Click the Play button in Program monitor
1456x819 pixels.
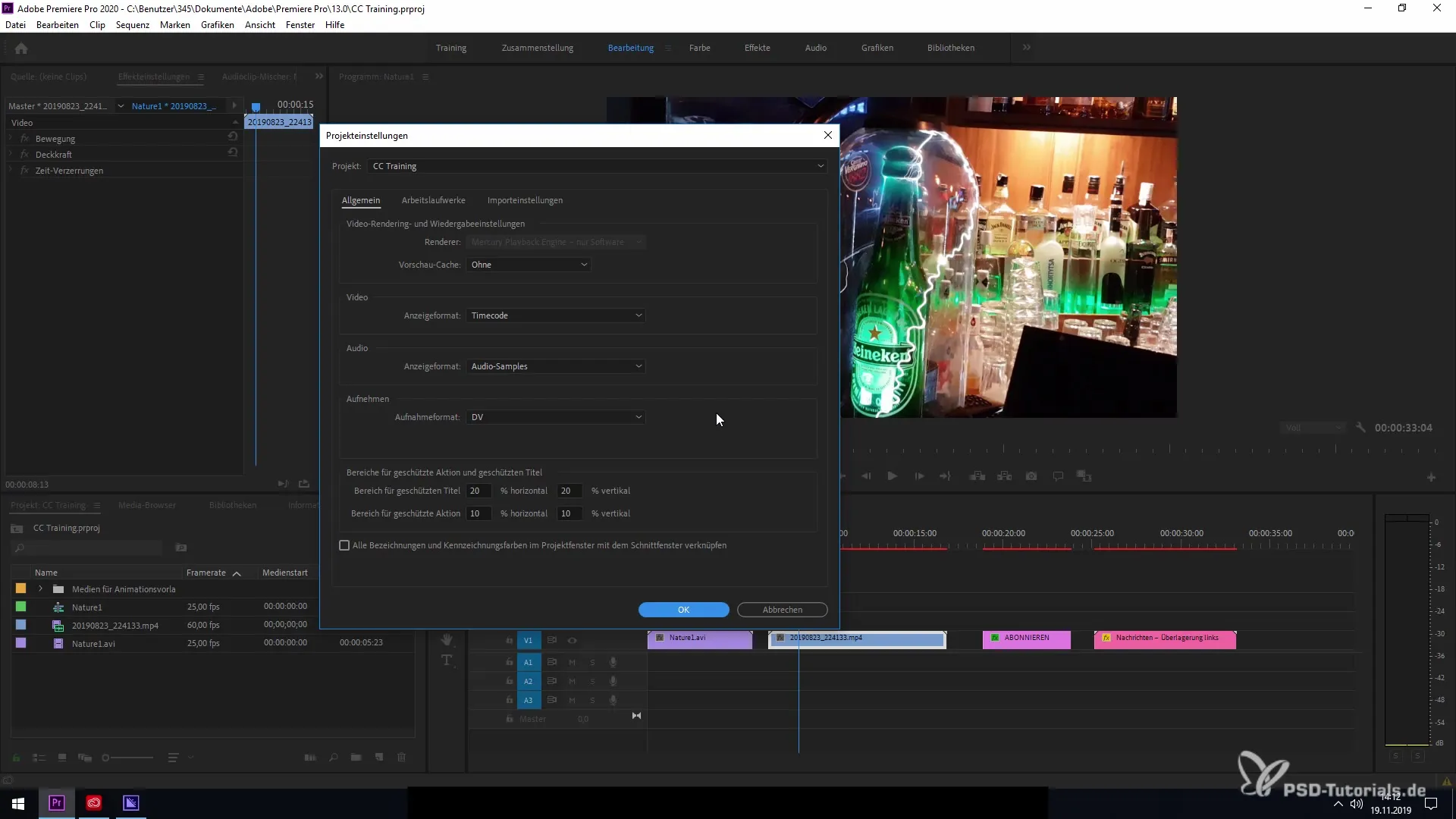coord(893,476)
